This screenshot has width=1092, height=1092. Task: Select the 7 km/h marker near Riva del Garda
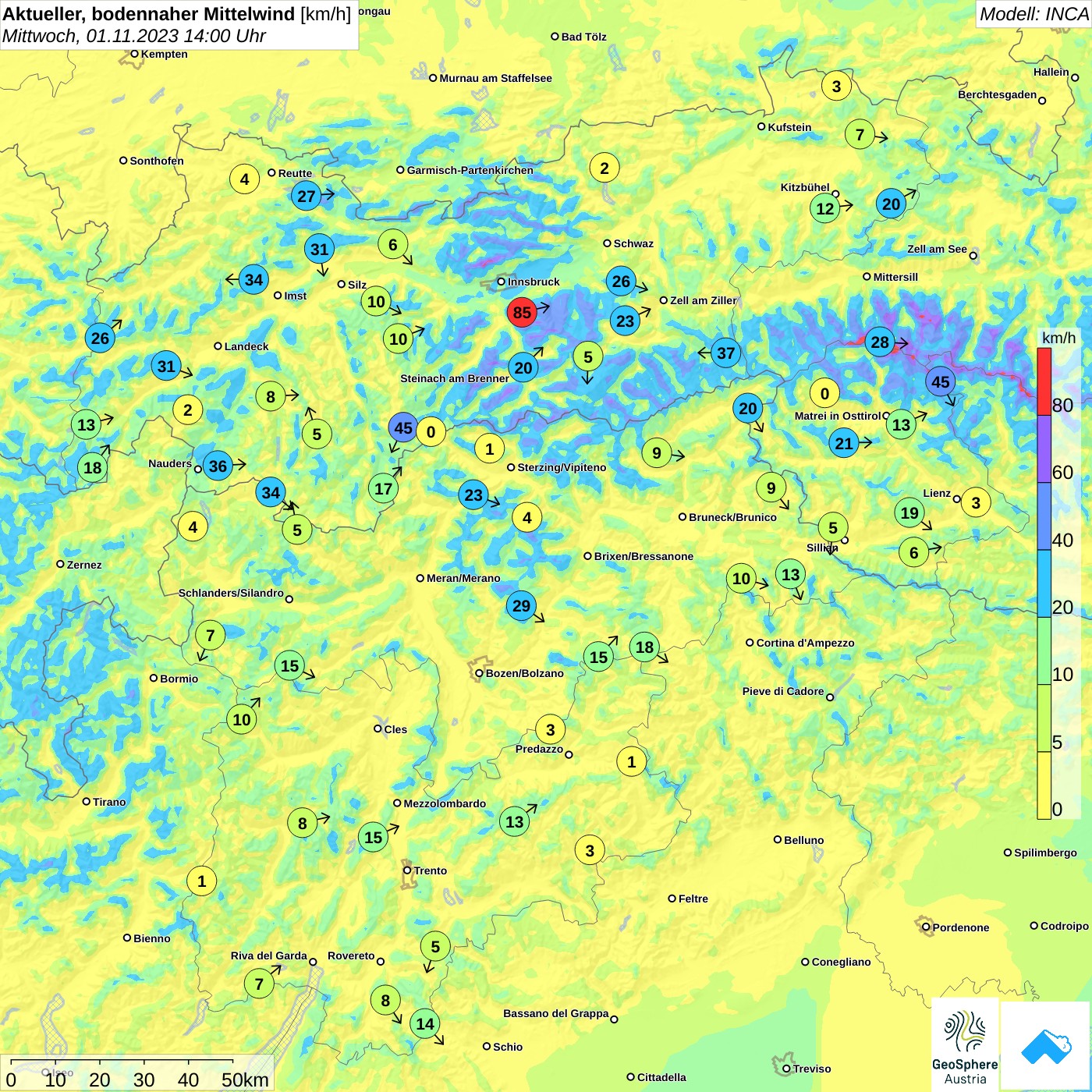point(259,984)
